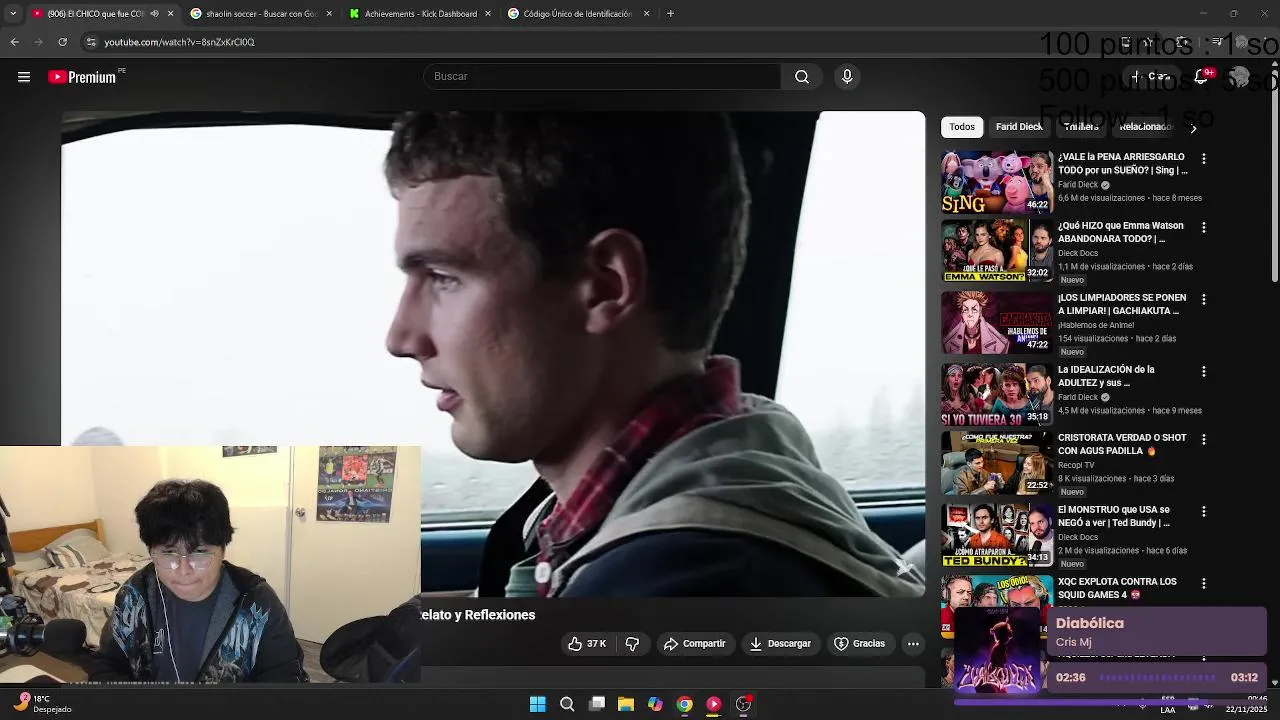Open the Dieck Docs channel under Emma Watson
This screenshot has width=1280, height=720.
click(x=1078, y=253)
